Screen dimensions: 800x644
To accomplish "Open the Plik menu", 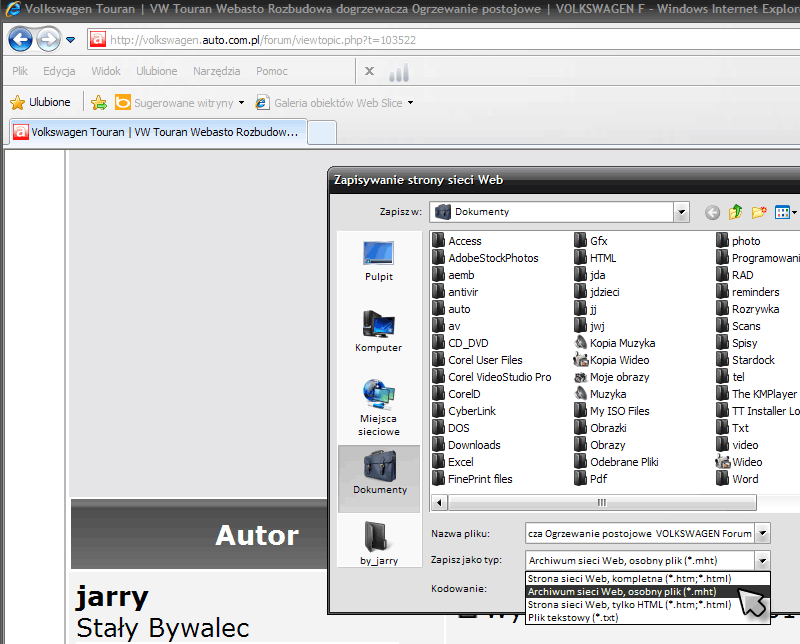I will pyautogui.click(x=20, y=71).
